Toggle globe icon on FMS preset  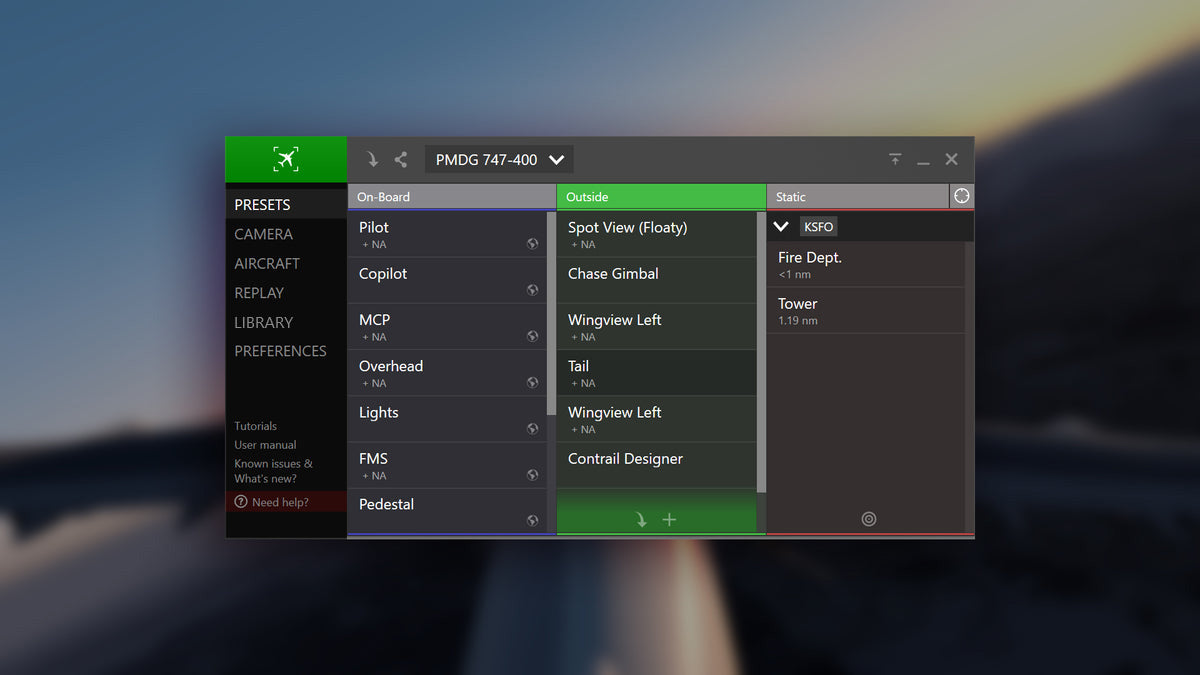pyautogui.click(x=532, y=475)
